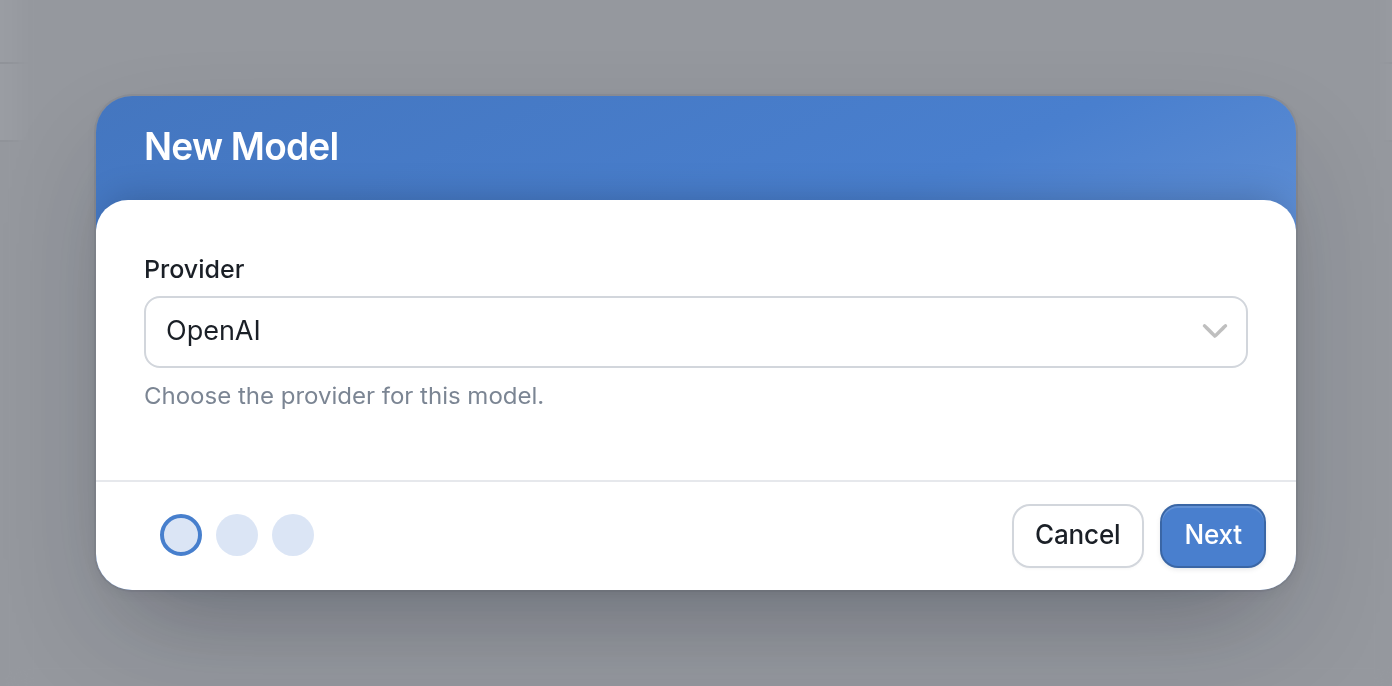Cancel the New Model dialog
Image resolution: width=1392 pixels, height=686 pixels.
[x=1077, y=535]
